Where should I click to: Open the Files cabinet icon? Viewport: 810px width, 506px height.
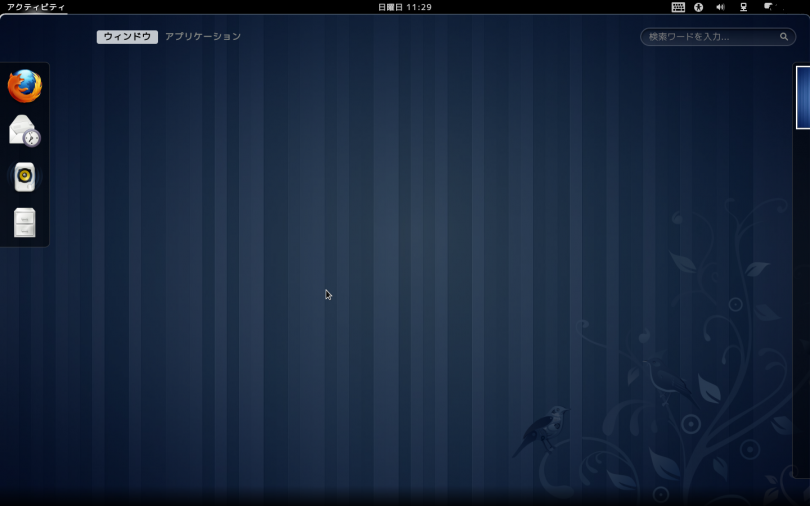click(25, 222)
